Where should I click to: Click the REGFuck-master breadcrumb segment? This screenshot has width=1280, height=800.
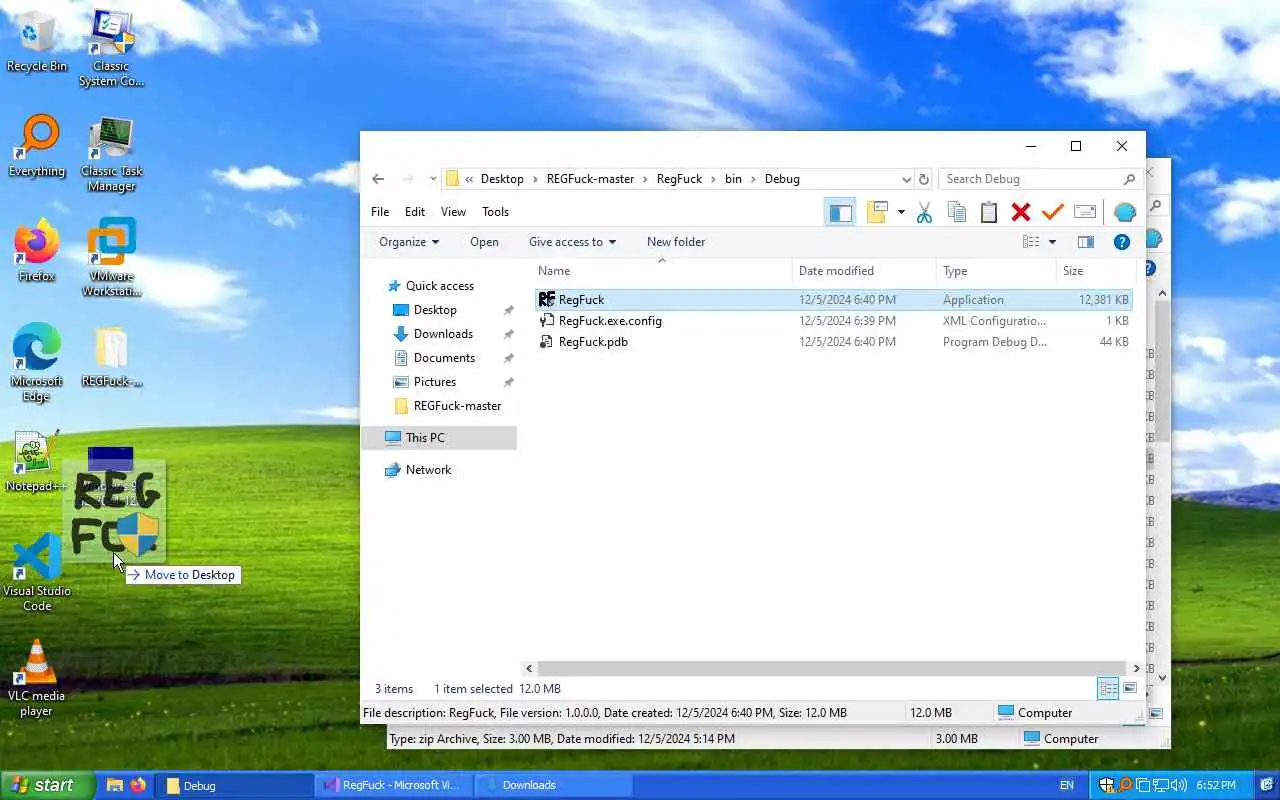tap(590, 179)
